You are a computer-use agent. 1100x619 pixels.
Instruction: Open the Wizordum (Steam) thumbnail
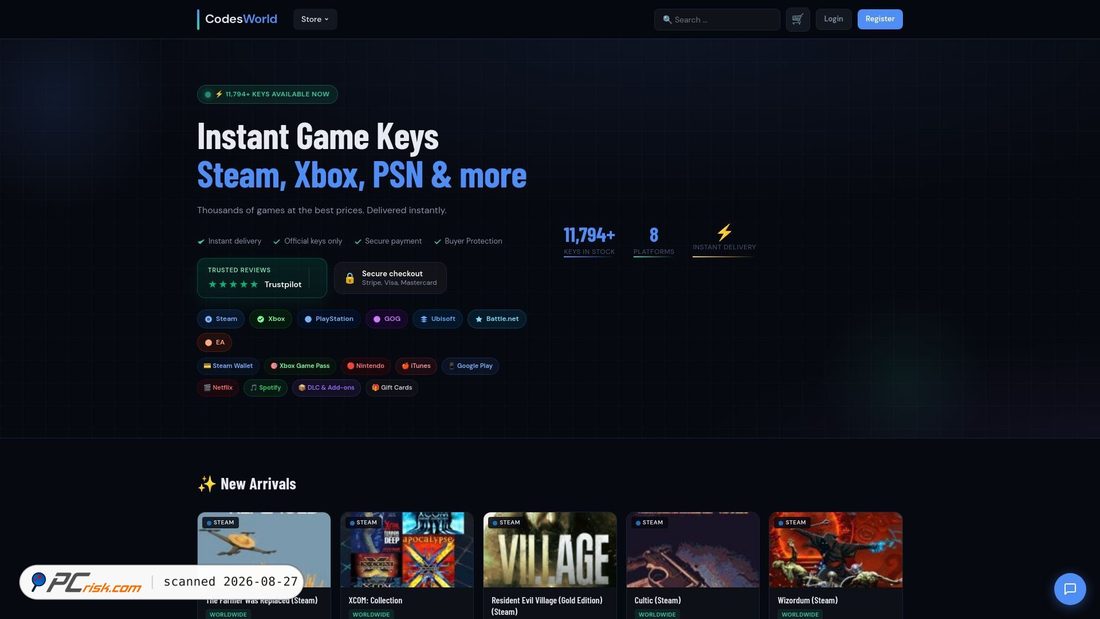[836, 550]
